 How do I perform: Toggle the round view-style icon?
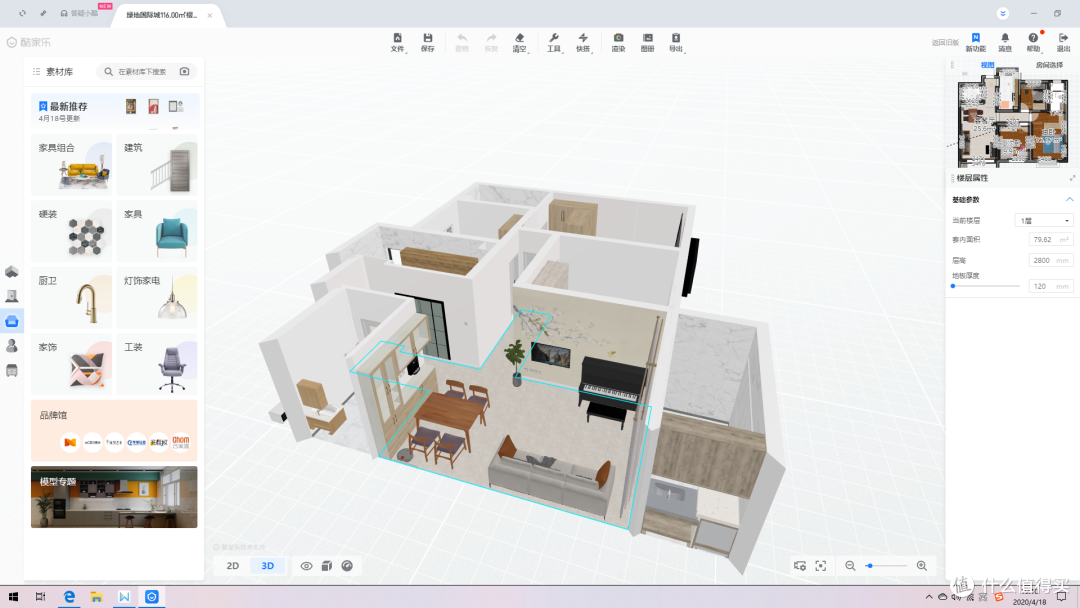[x=347, y=566]
